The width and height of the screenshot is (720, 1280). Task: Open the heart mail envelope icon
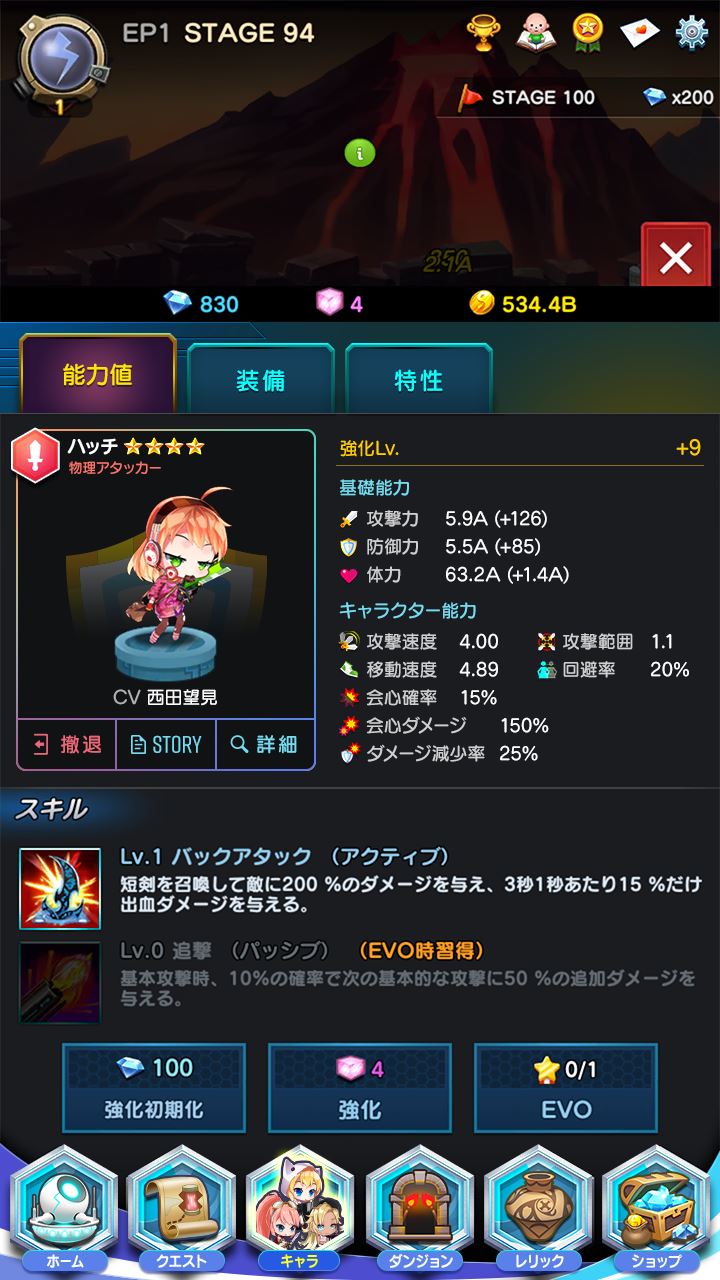pos(639,33)
